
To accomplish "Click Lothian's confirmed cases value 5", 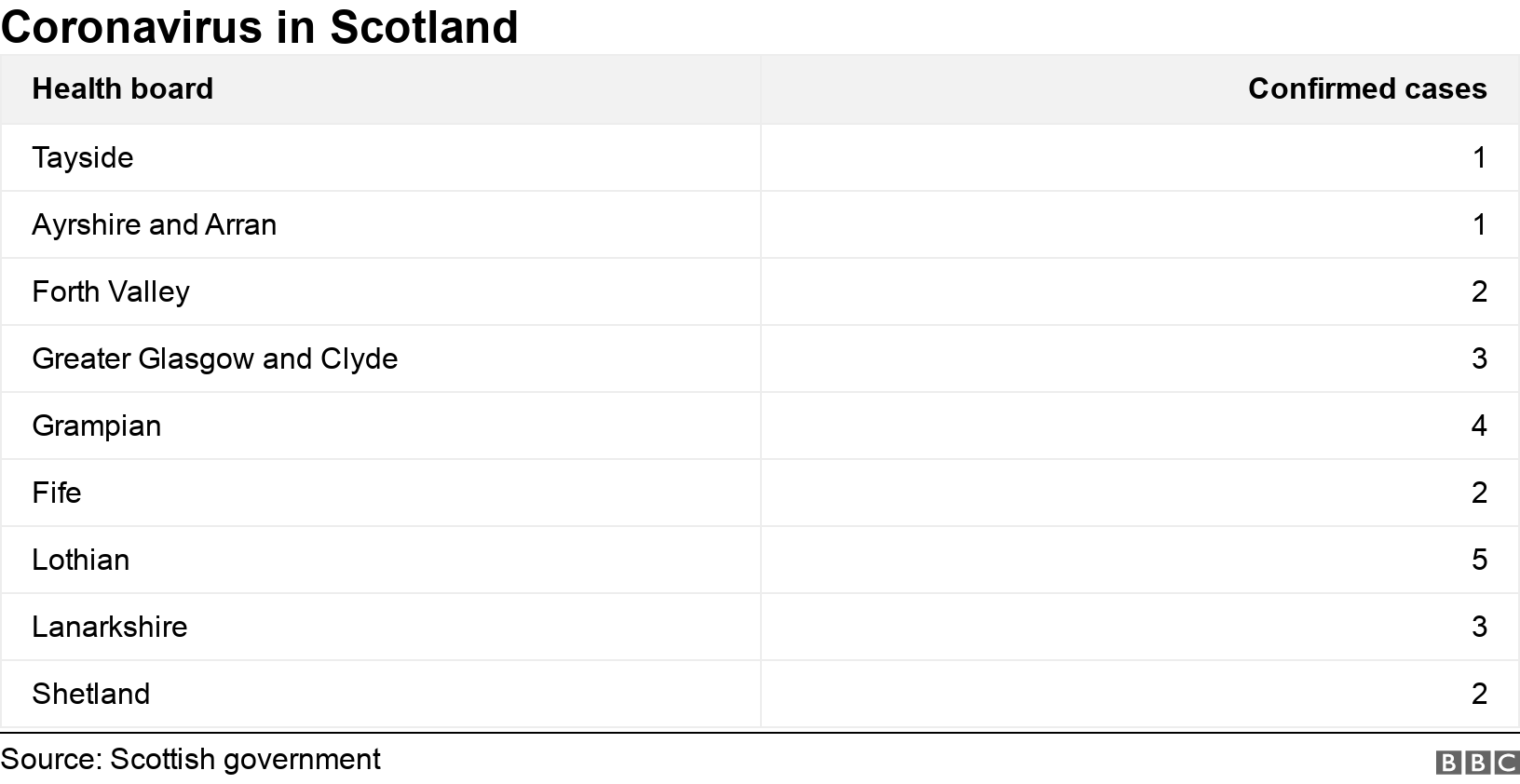I will [1479, 560].
